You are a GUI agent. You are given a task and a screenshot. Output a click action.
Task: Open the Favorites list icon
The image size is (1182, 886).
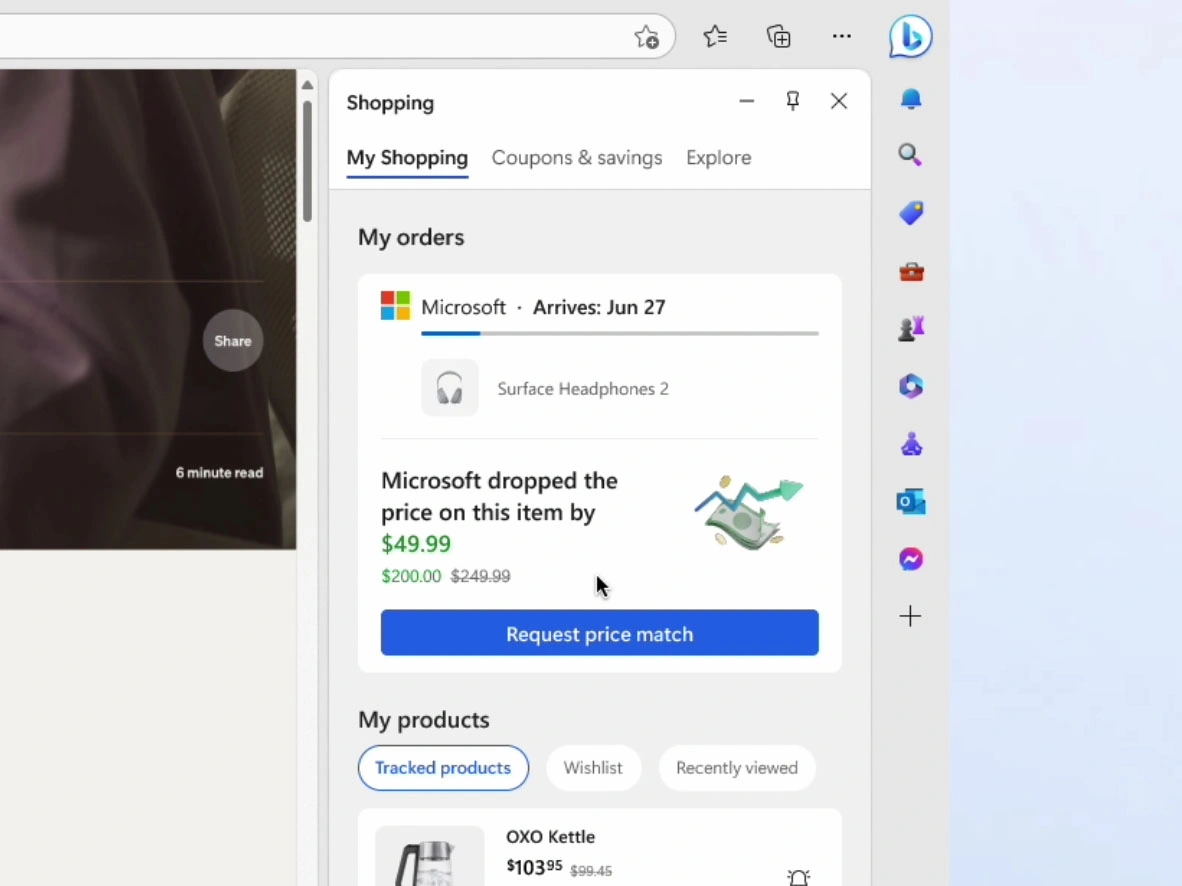pos(715,36)
